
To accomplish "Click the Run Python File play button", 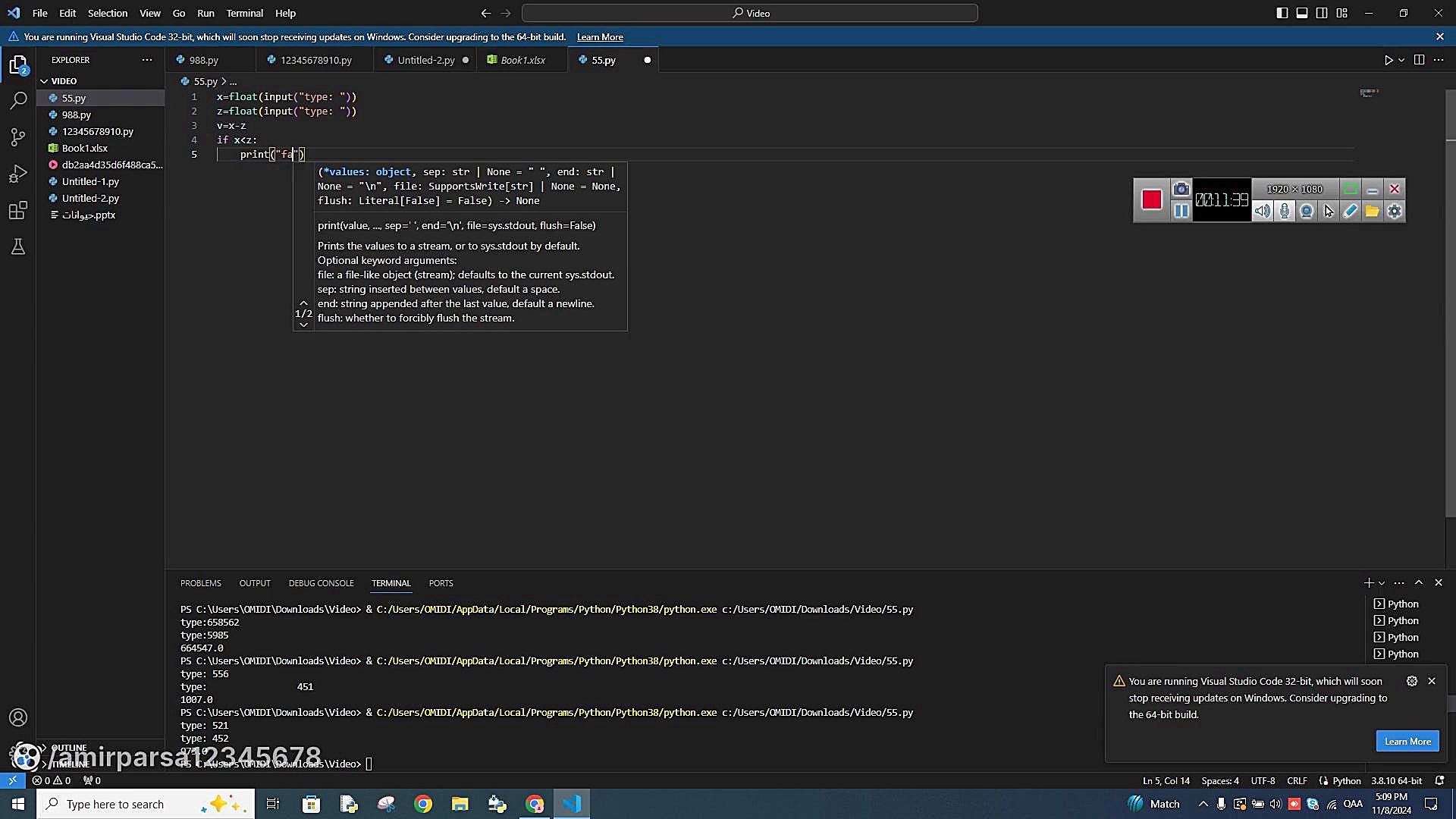I will (1388, 60).
